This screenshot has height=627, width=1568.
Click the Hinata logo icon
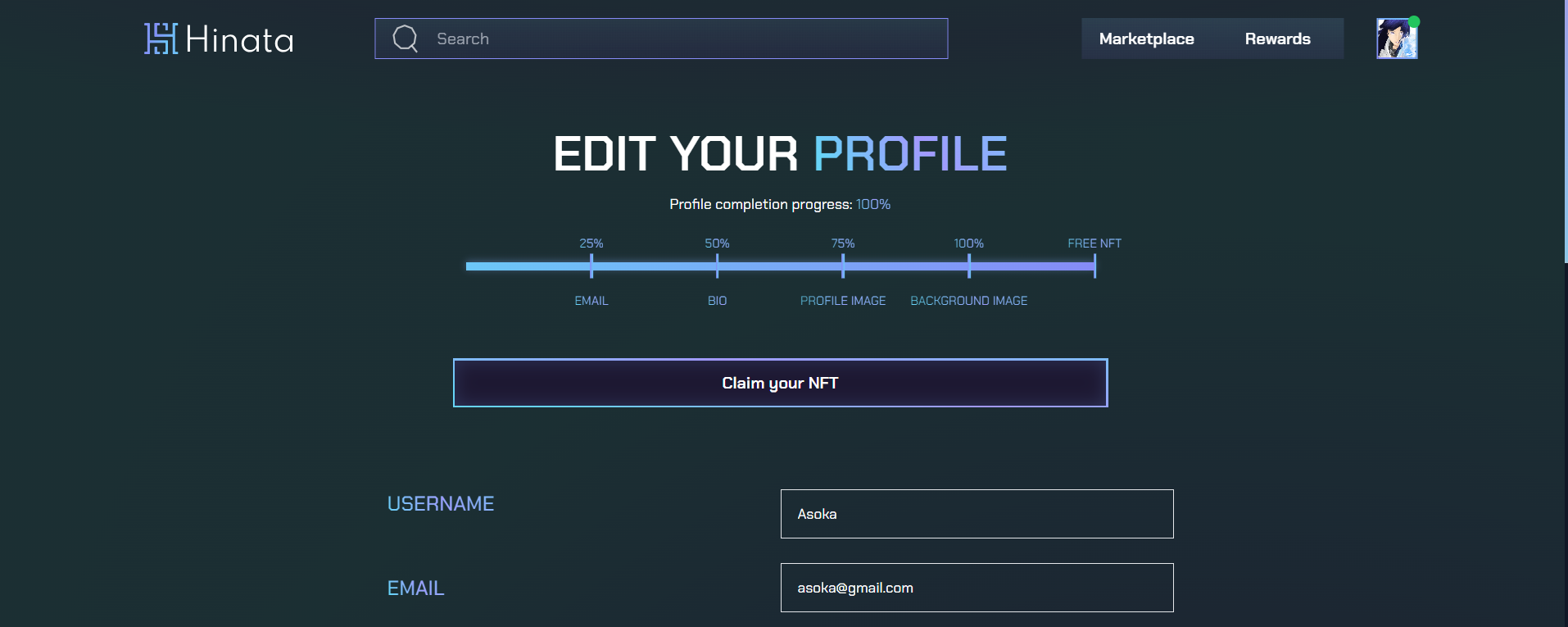tap(161, 39)
